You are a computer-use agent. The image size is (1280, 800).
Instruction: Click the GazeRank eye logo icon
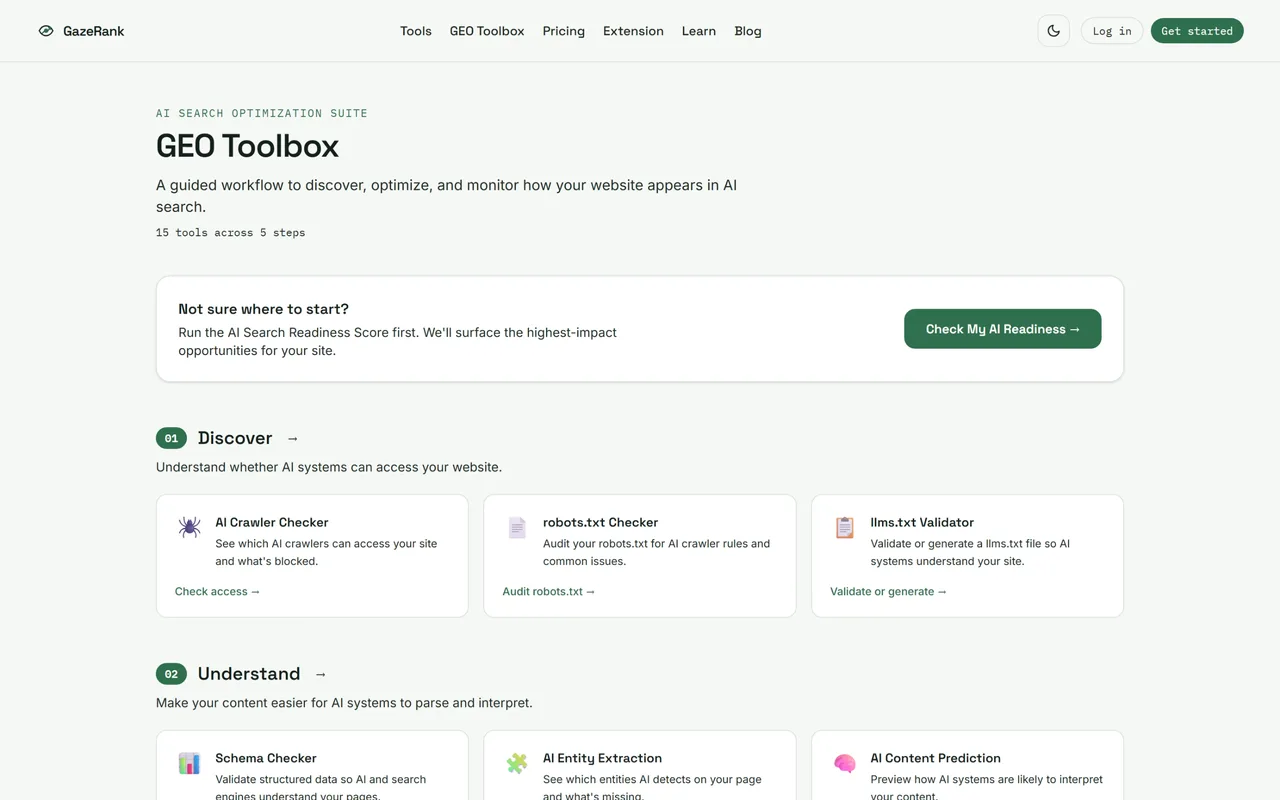click(46, 31)
